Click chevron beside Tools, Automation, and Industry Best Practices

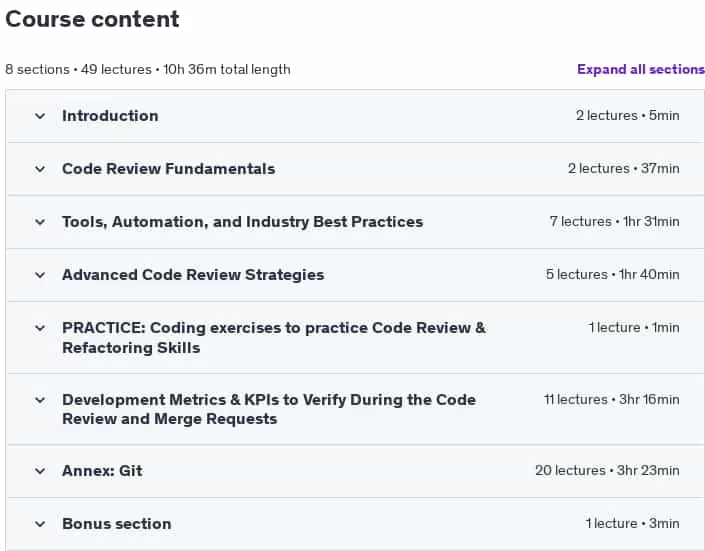pyautogui.click(x=40, y=222)
